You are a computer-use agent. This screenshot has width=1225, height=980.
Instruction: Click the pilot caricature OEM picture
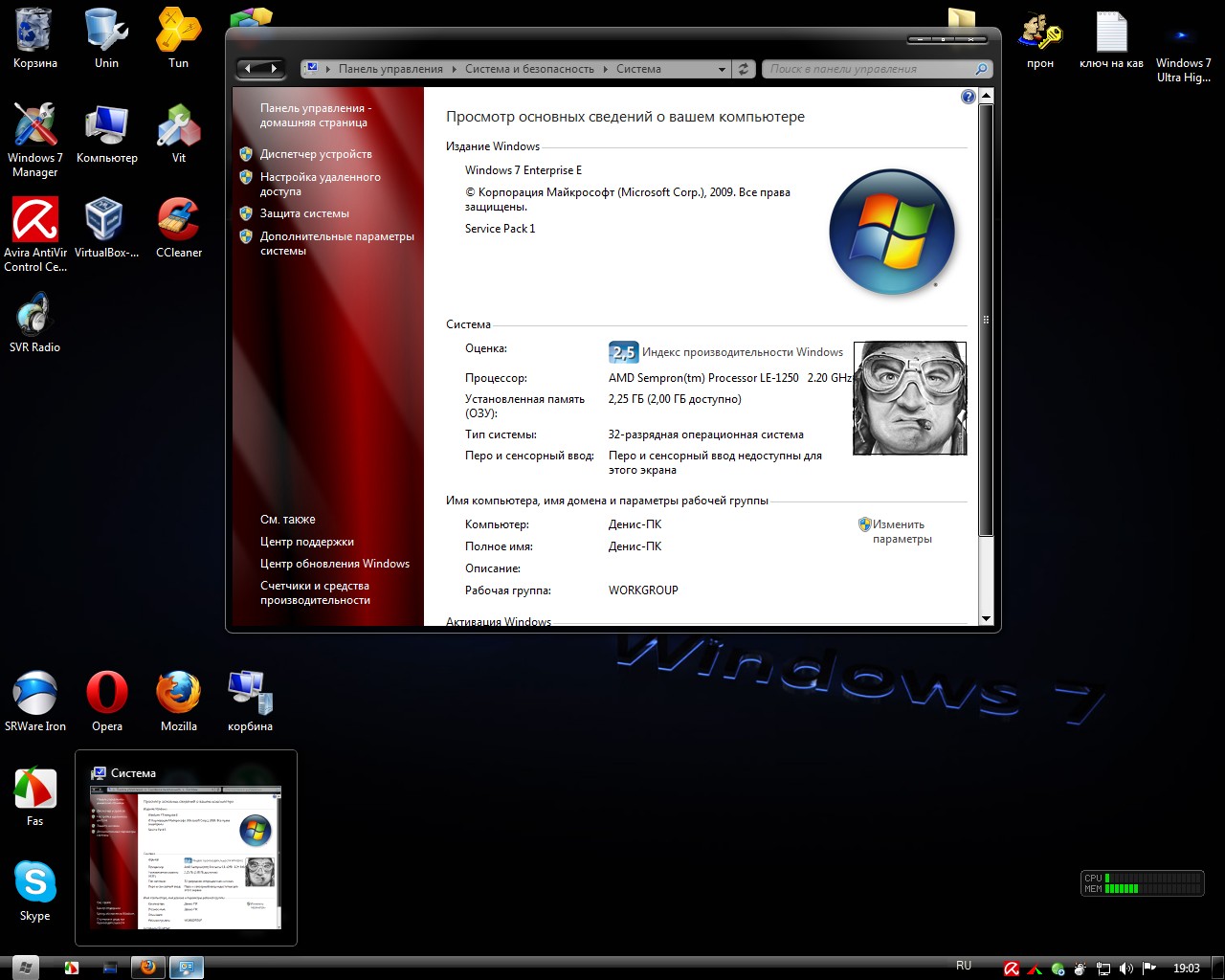909,398
